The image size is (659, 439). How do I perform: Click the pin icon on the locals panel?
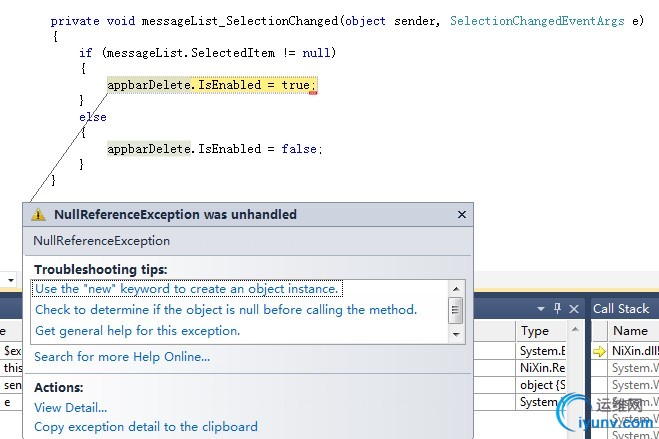tap(558, 308)
